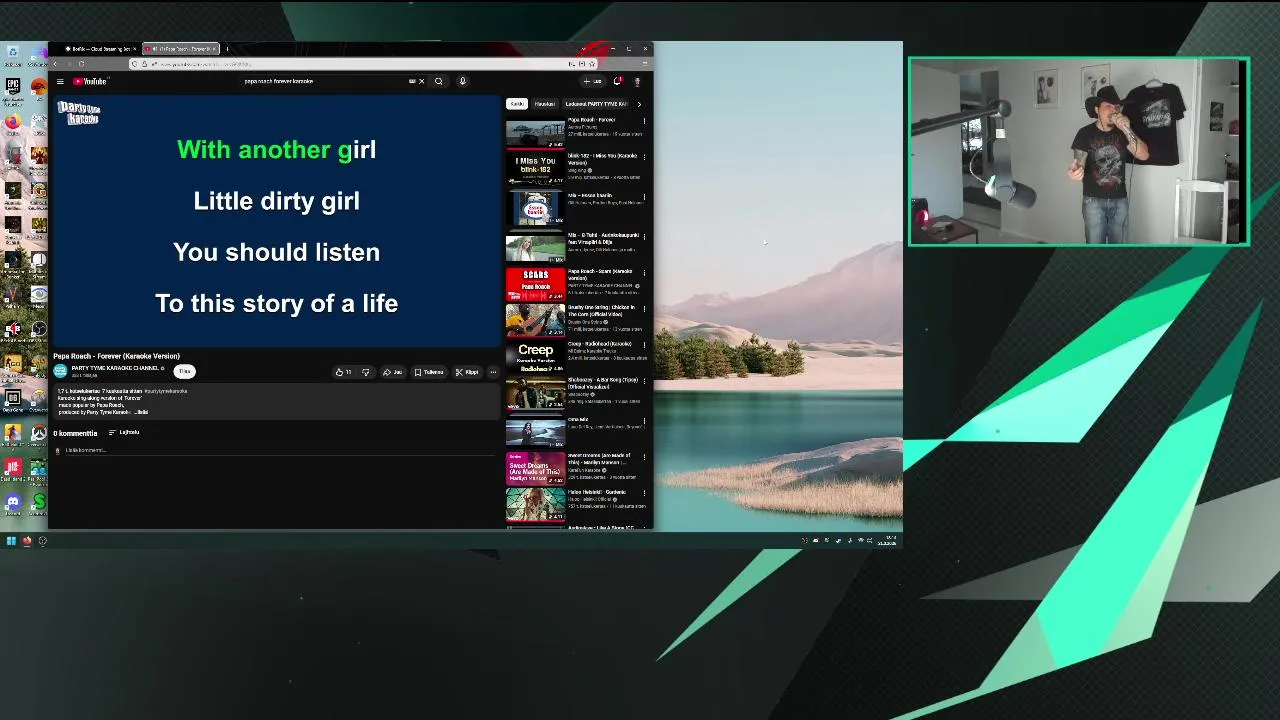The image size is (1280, 720).
Task: Submit search with the magnifier button
Action: coord(438,81)
